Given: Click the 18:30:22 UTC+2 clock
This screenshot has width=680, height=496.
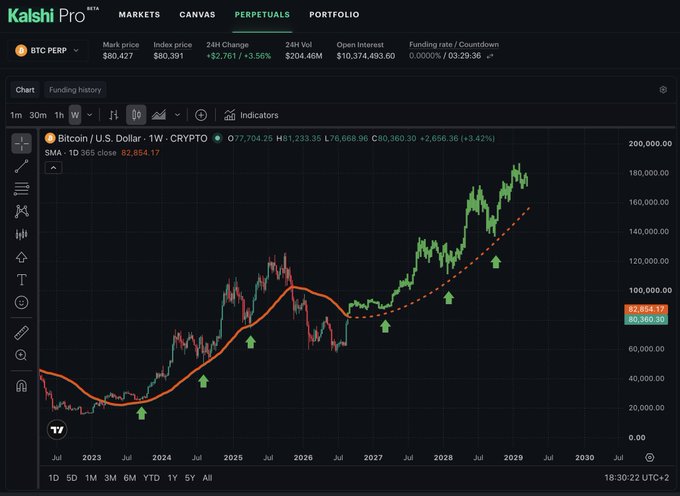Looking at the screenshot, I should (x=637, y=478).
